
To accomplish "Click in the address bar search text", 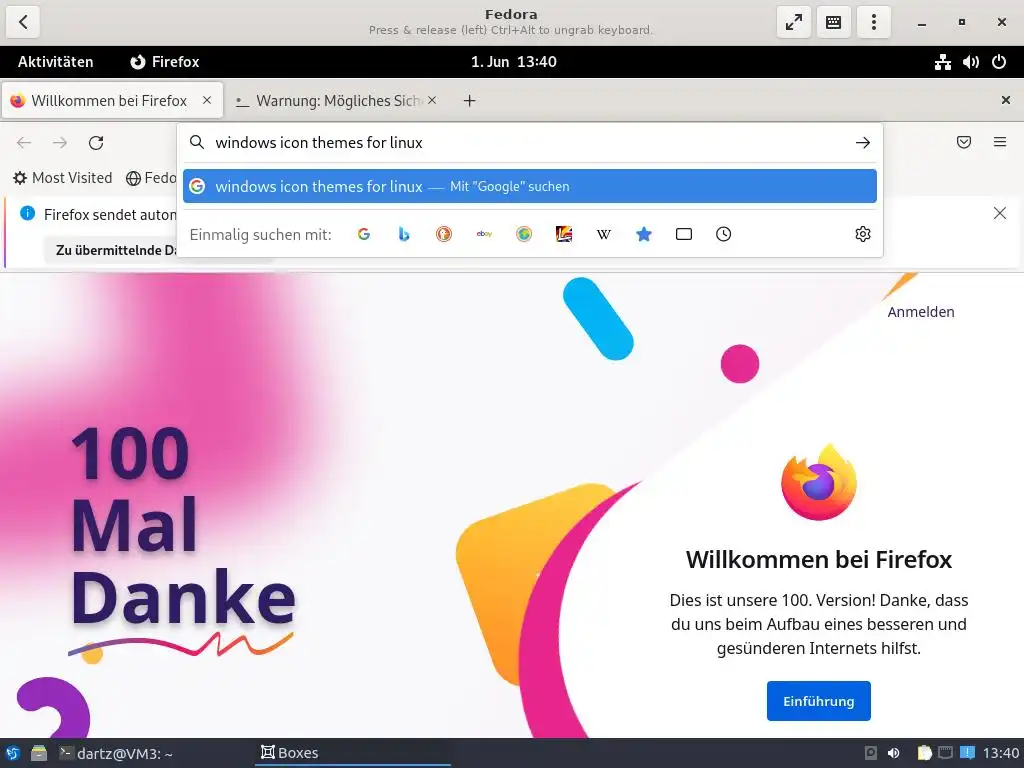I will coord(319,142).
